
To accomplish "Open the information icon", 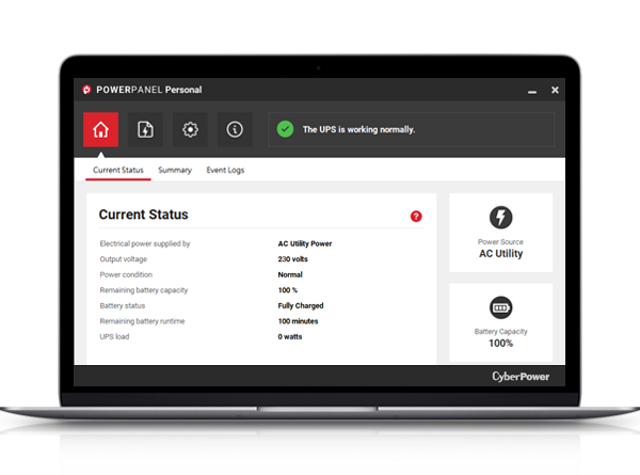I will (x=235, y=129).
